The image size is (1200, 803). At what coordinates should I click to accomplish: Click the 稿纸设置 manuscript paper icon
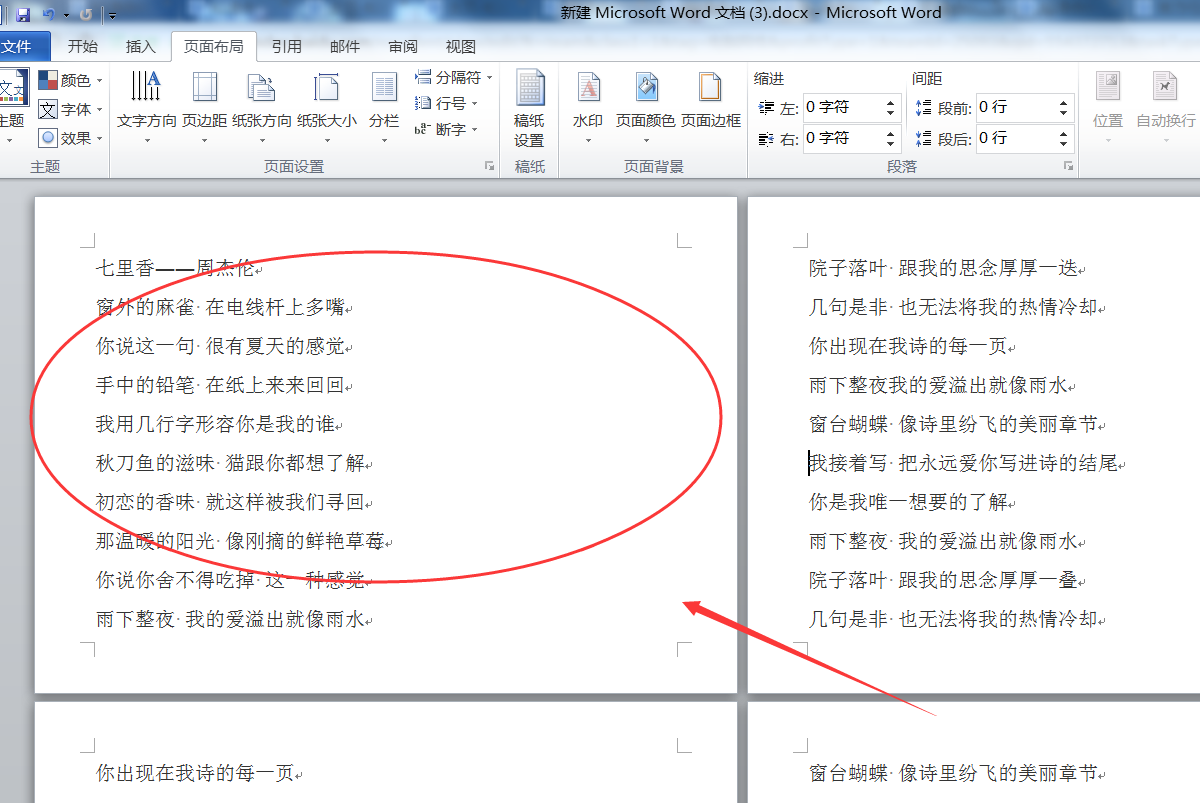click(530, 88)
